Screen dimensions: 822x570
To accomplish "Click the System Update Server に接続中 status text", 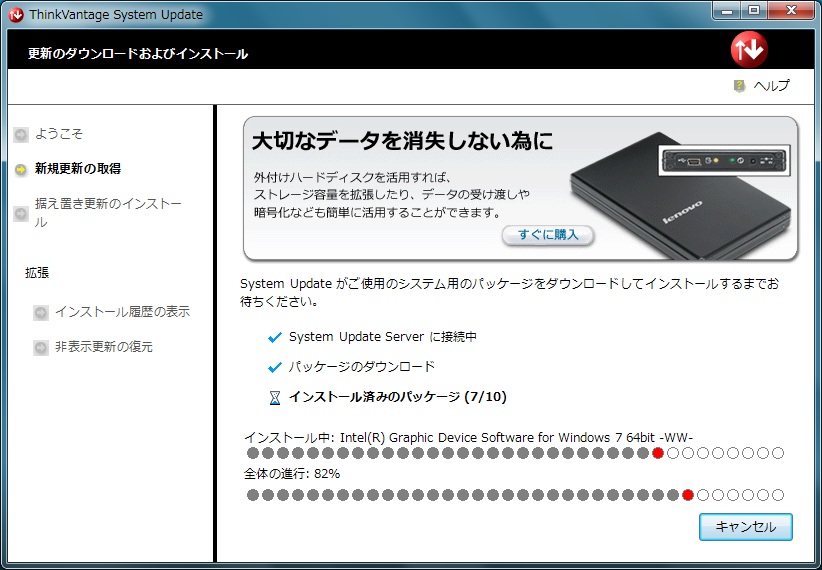I will coord(383,337).
